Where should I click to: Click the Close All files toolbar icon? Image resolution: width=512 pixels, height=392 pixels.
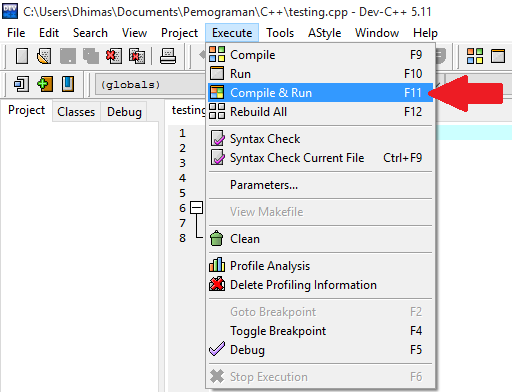pyautogui.click(x=137, y=56)
